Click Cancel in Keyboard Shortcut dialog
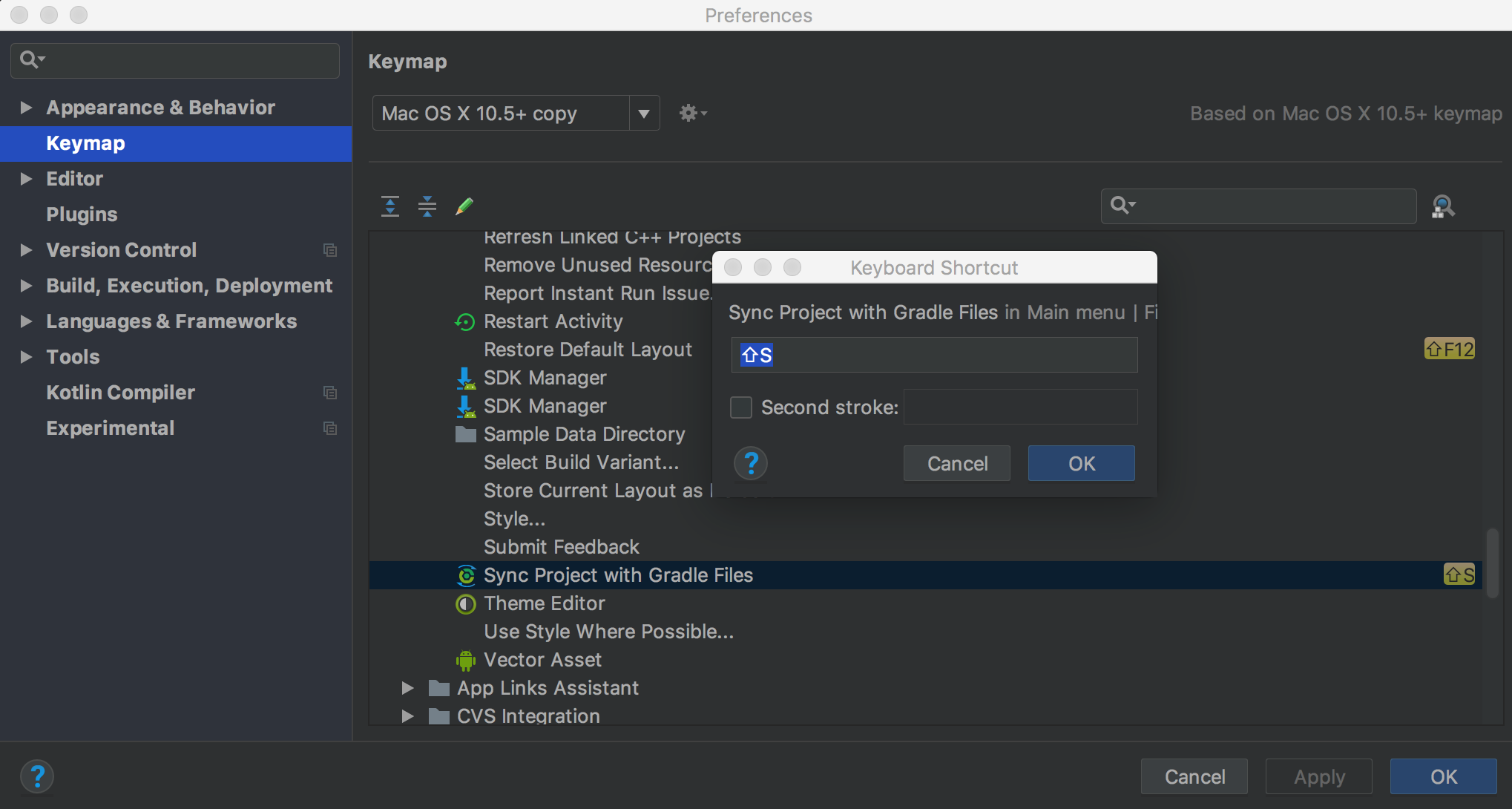This screenshot has height=809, width=1512. [957, 463]
